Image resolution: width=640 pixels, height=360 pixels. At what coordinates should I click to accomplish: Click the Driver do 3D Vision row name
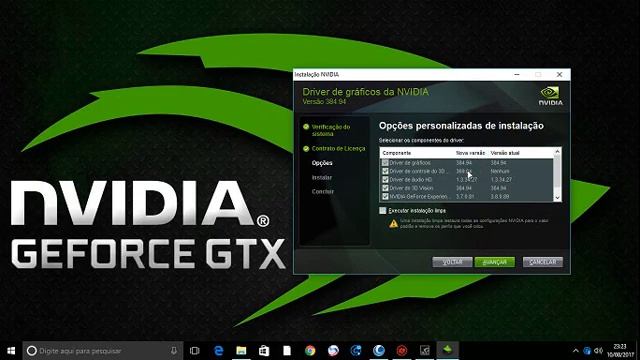411,188
